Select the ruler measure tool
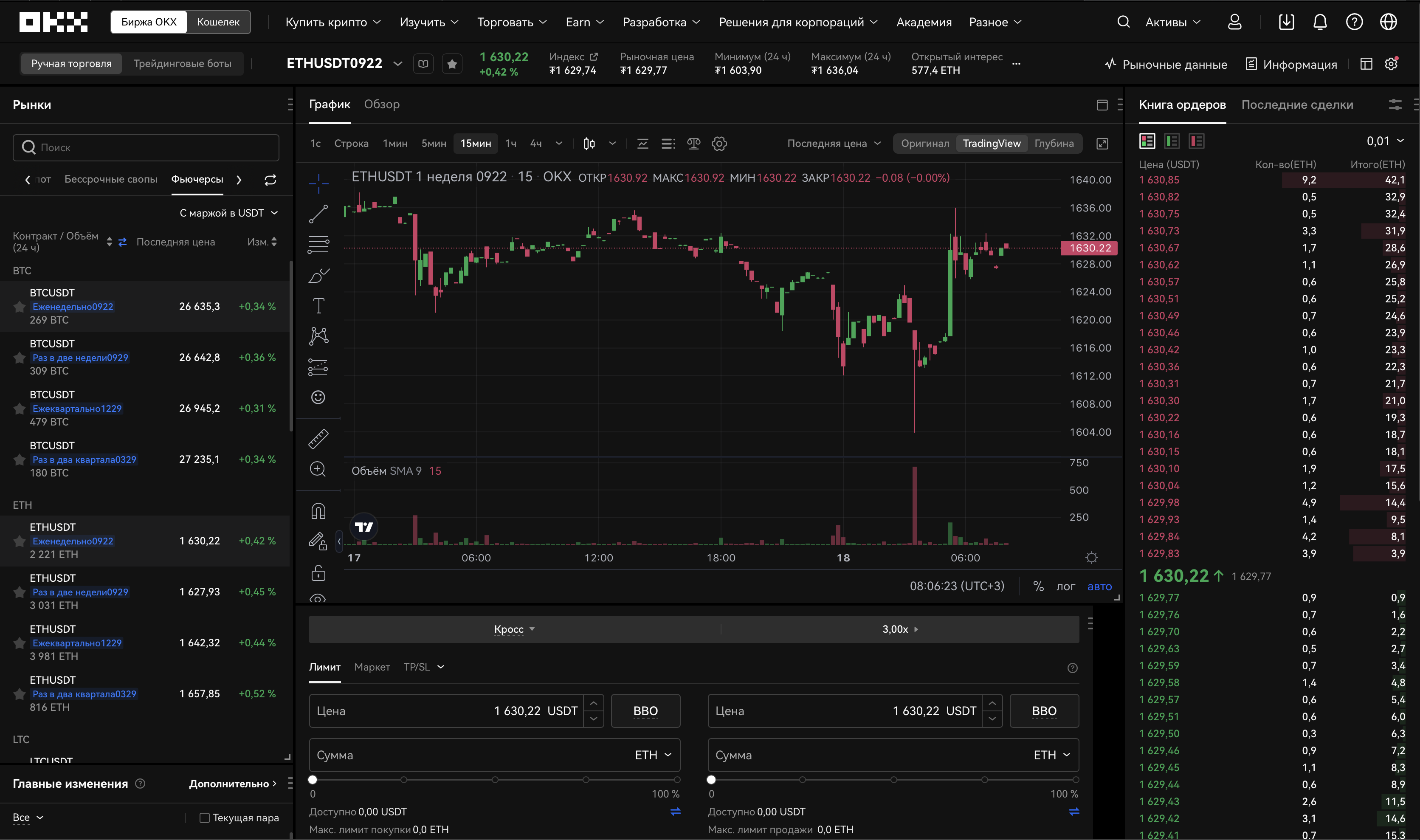 (x=318, y=439)
